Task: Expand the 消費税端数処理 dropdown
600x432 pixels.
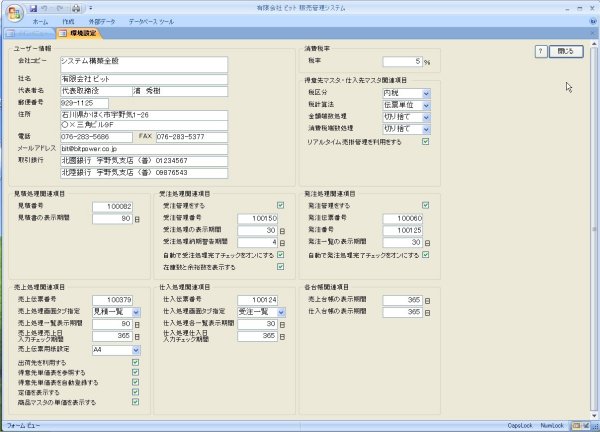Action: coord(426,129)
